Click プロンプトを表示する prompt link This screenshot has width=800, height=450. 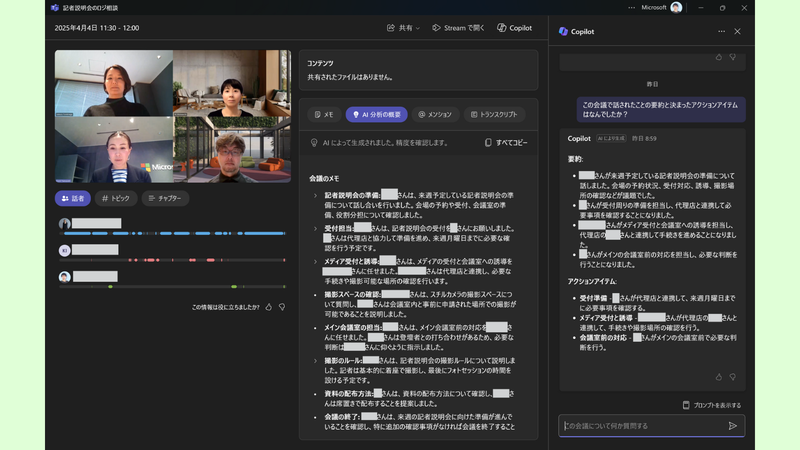(711, 405)
